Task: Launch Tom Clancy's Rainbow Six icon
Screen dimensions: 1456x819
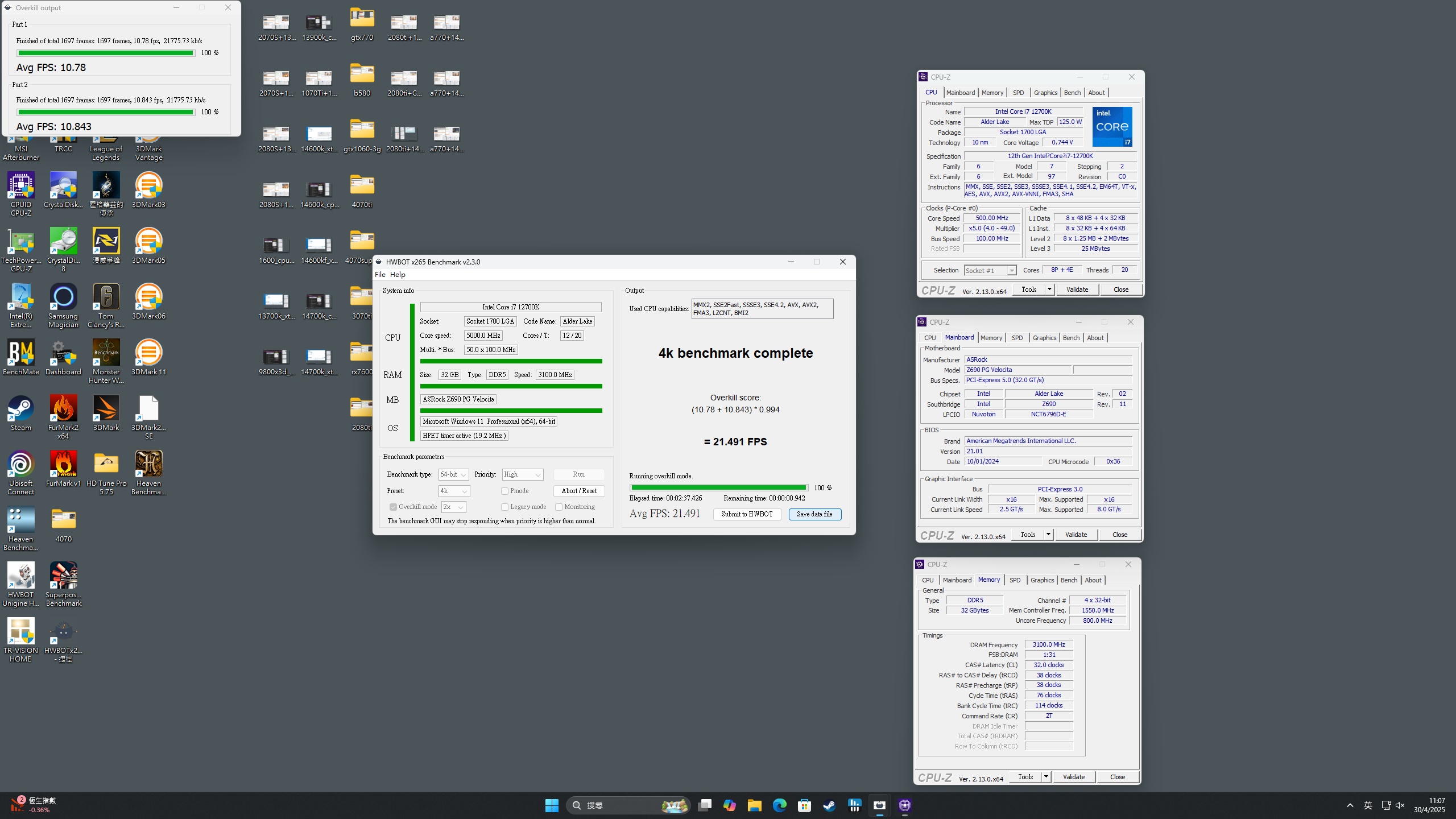Action: tap(106, 305)
